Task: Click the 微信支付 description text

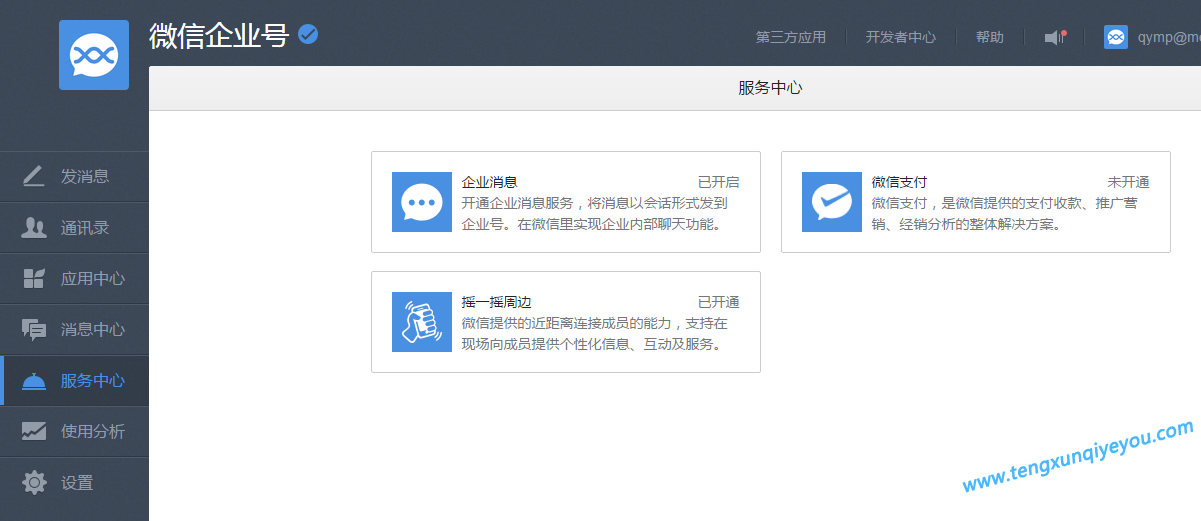Action: [1004, 213]
